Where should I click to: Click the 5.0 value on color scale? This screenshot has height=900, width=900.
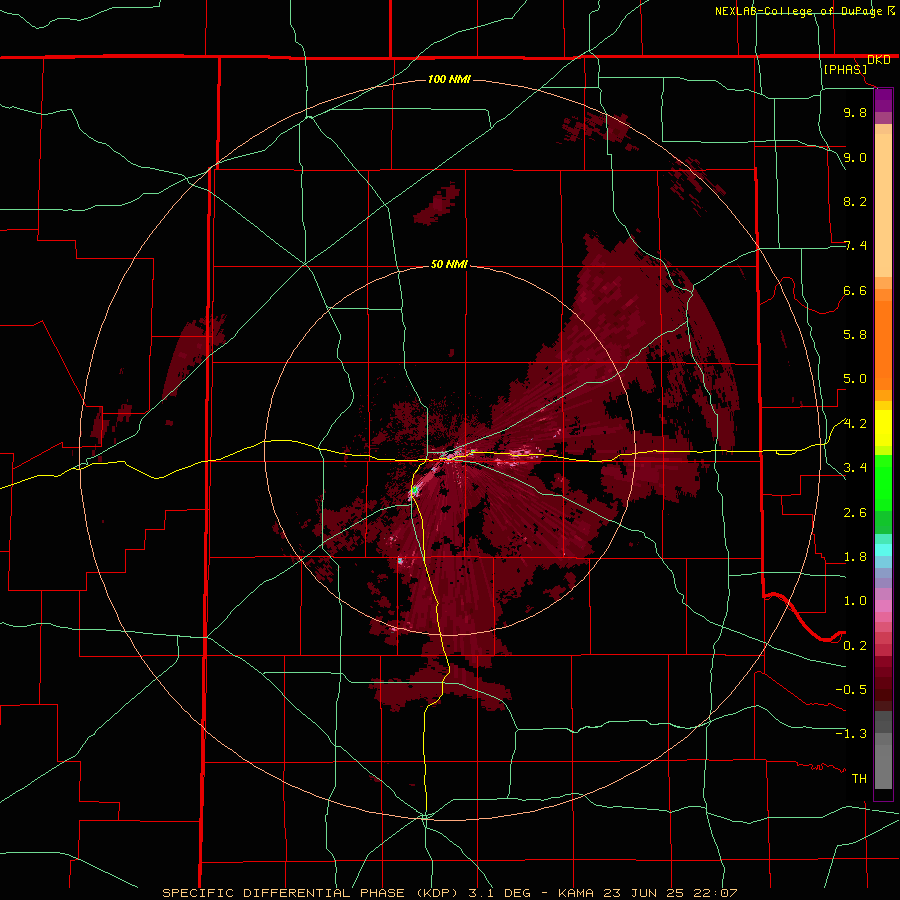[x=855, y=379]
